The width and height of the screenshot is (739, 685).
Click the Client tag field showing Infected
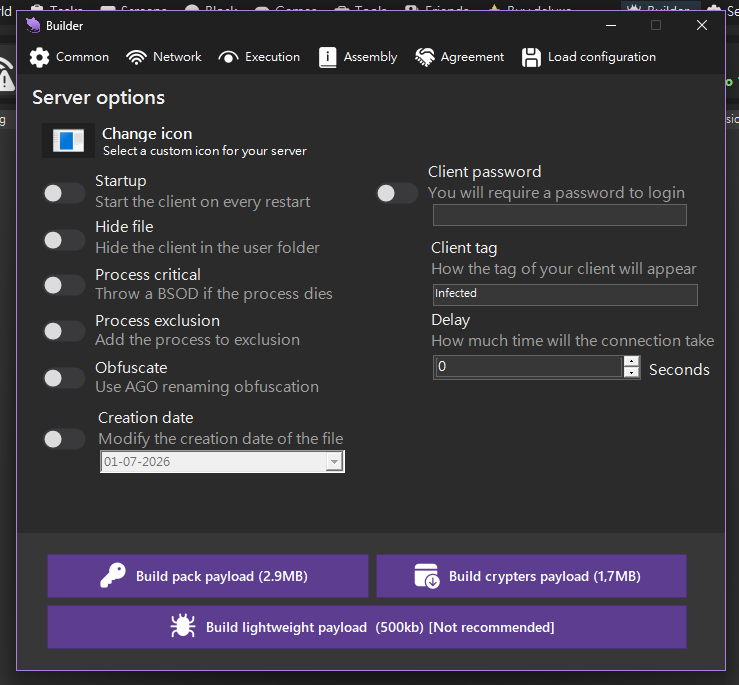click(x=565, y=295)
